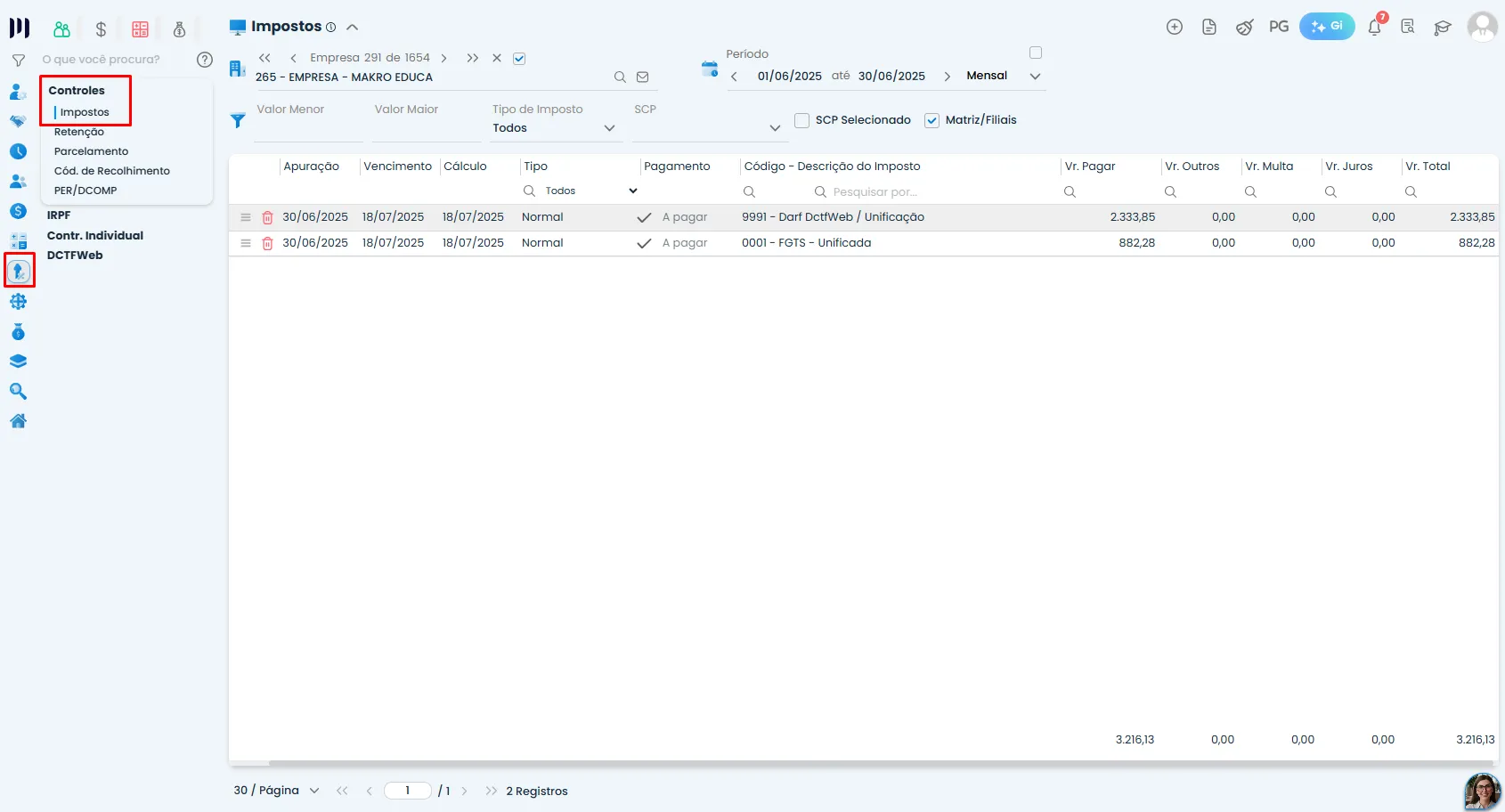Collapse the Impostos header chevron
Viewport: 1505px width, 812px height.
(353, 28)
